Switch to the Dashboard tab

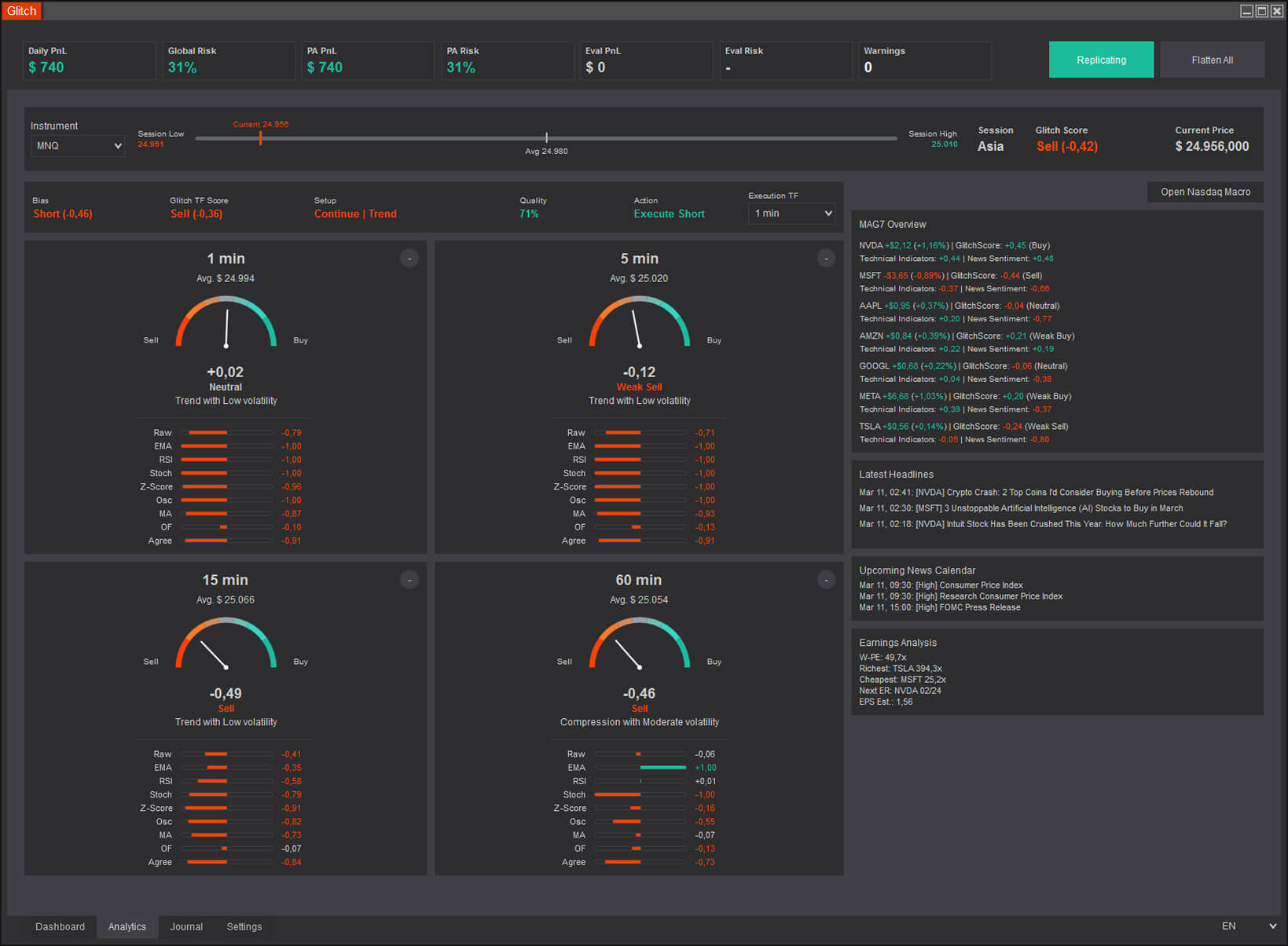[x=60, y=927]
